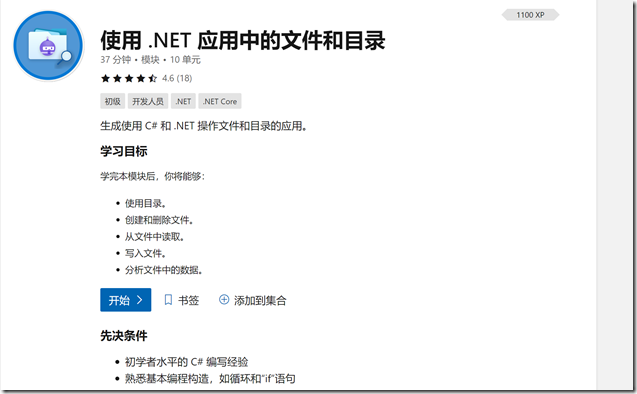Click the 37 分钟 • 模块 • 10 单元 info line
The image size is (637, 394).
click(x=150, y=60)
